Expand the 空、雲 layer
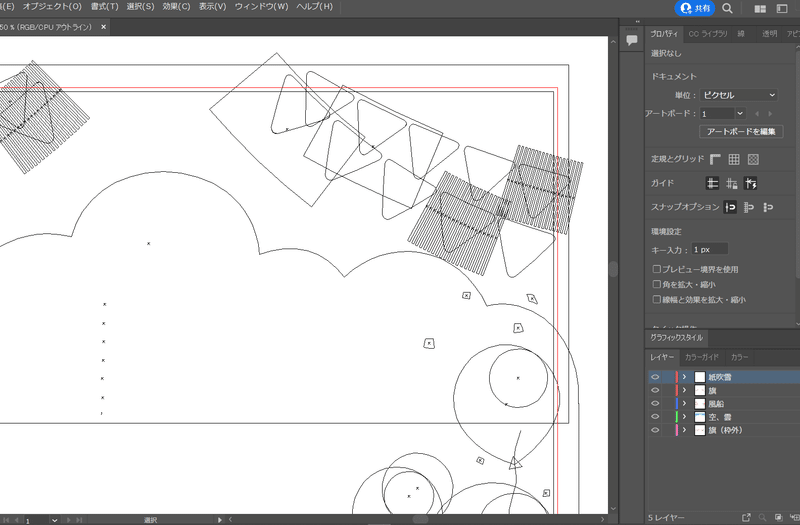The image size is (800, 525). coord(685,417)
